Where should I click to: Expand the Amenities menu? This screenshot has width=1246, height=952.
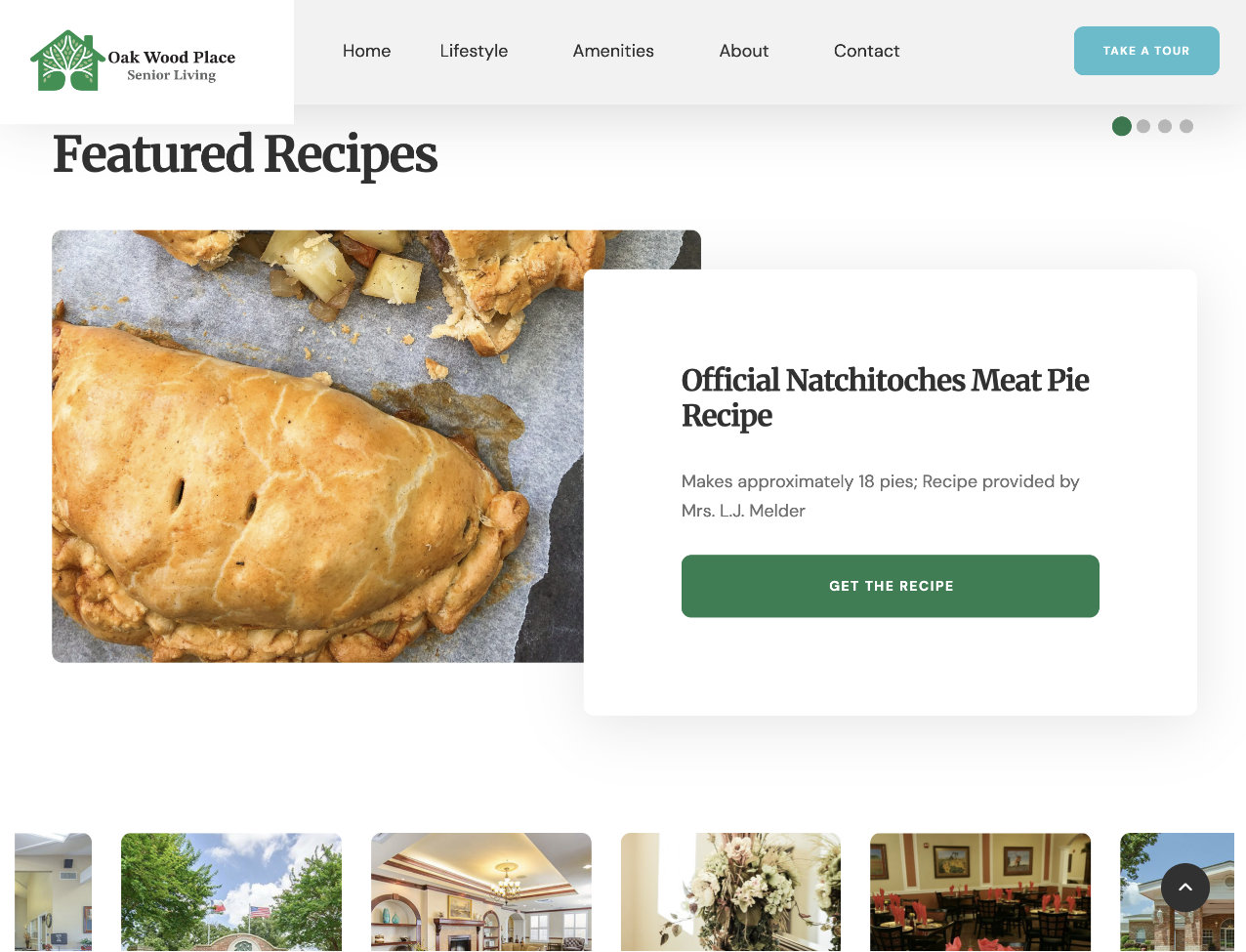[x=613, y=51]
